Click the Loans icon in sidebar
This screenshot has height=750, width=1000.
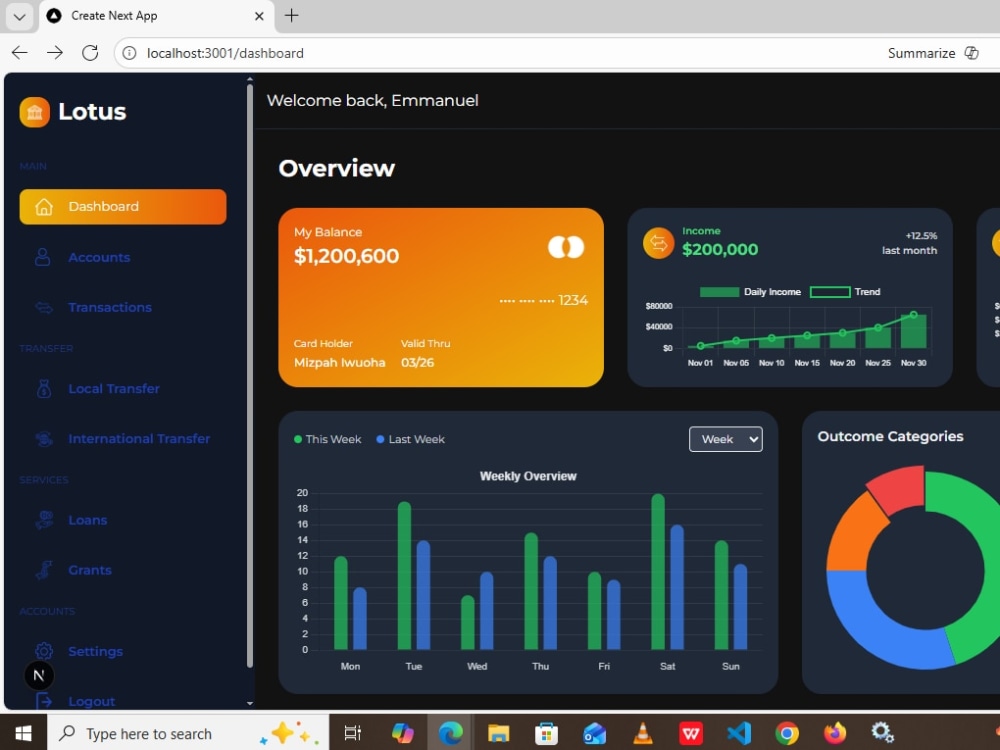pyautogui.click(x=44, y=520)
